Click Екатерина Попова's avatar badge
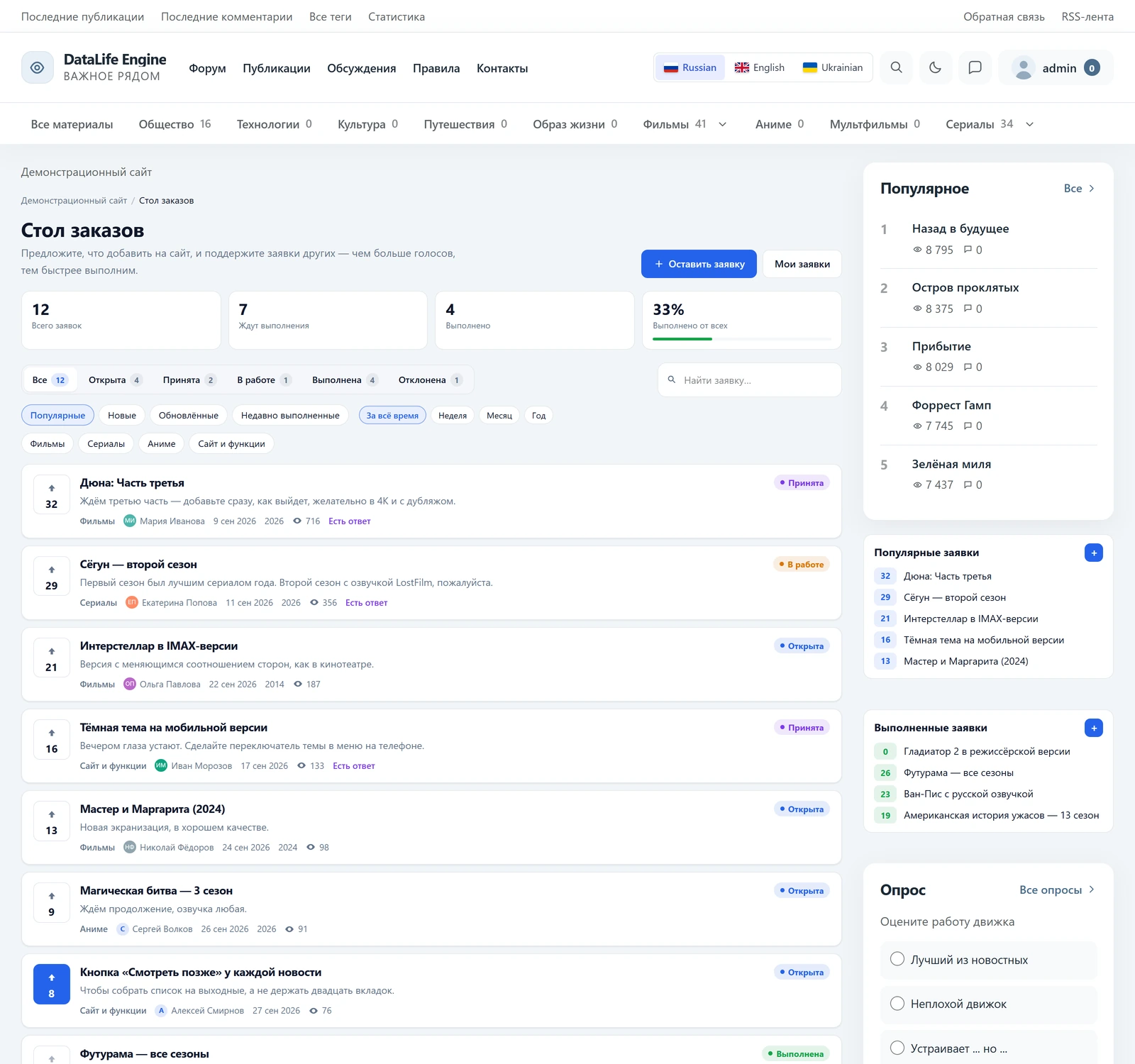 [x=132, y=602]
